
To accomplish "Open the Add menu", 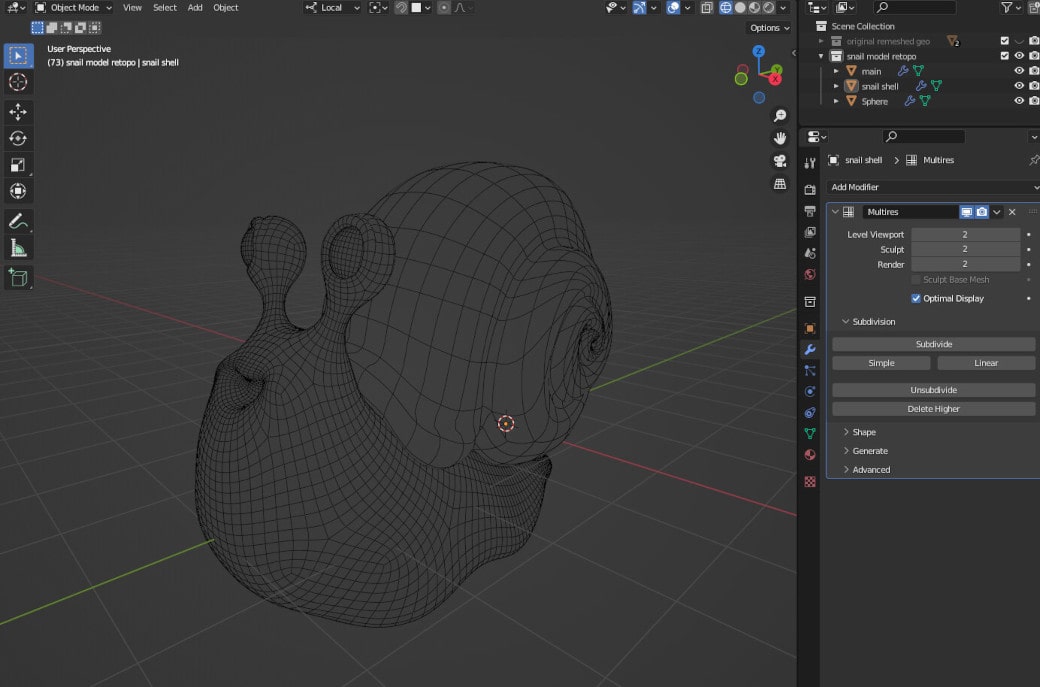I will pos(195,8).
